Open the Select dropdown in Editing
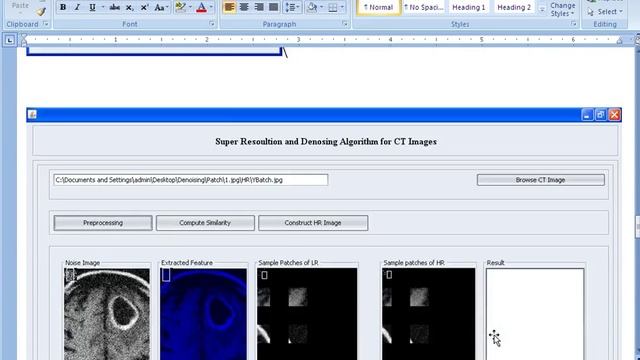This screenshot has width=640, height=360. (x=605, y=12)
